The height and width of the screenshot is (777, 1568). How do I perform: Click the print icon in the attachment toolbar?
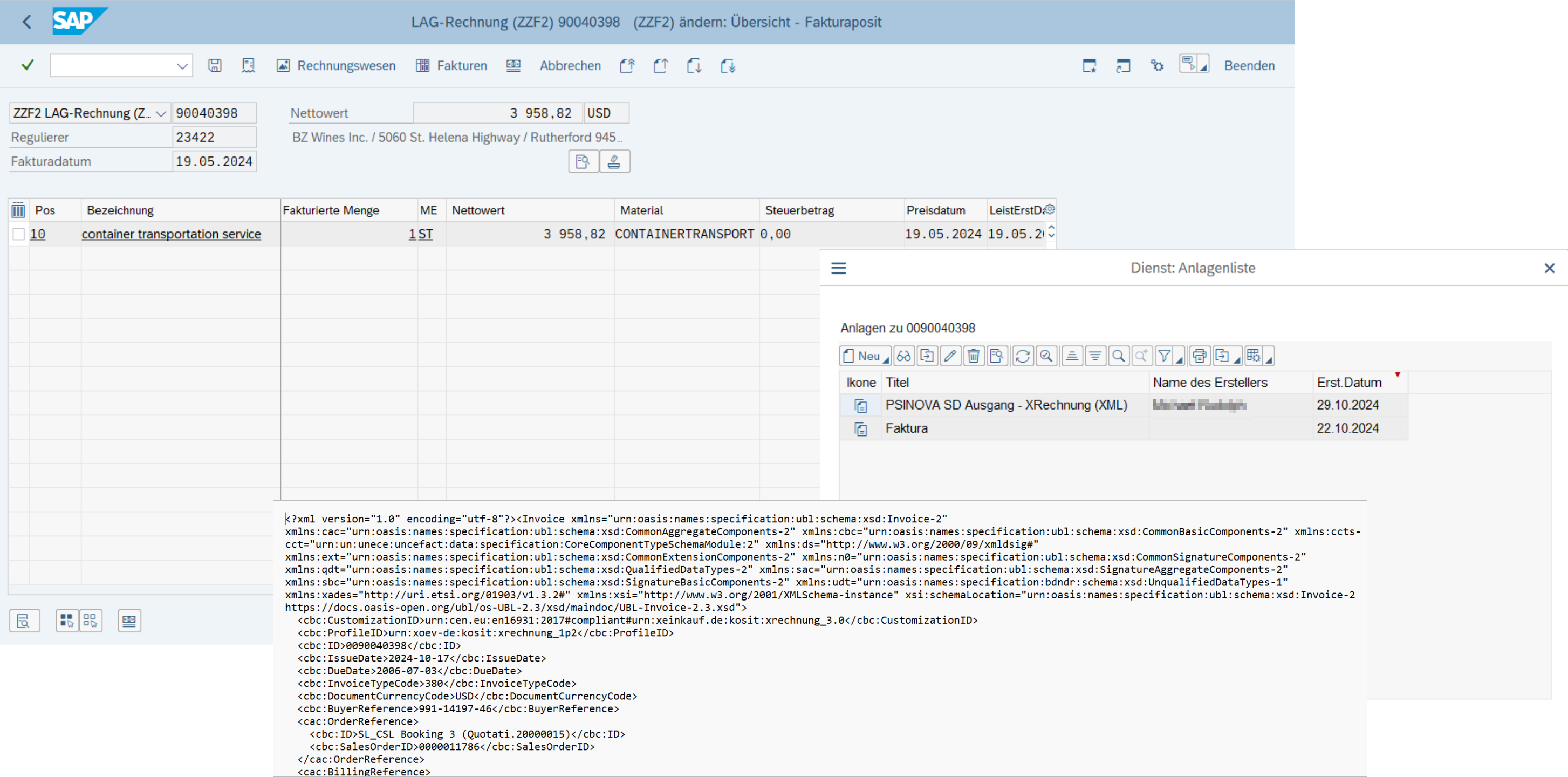[x=1199, y=356]
